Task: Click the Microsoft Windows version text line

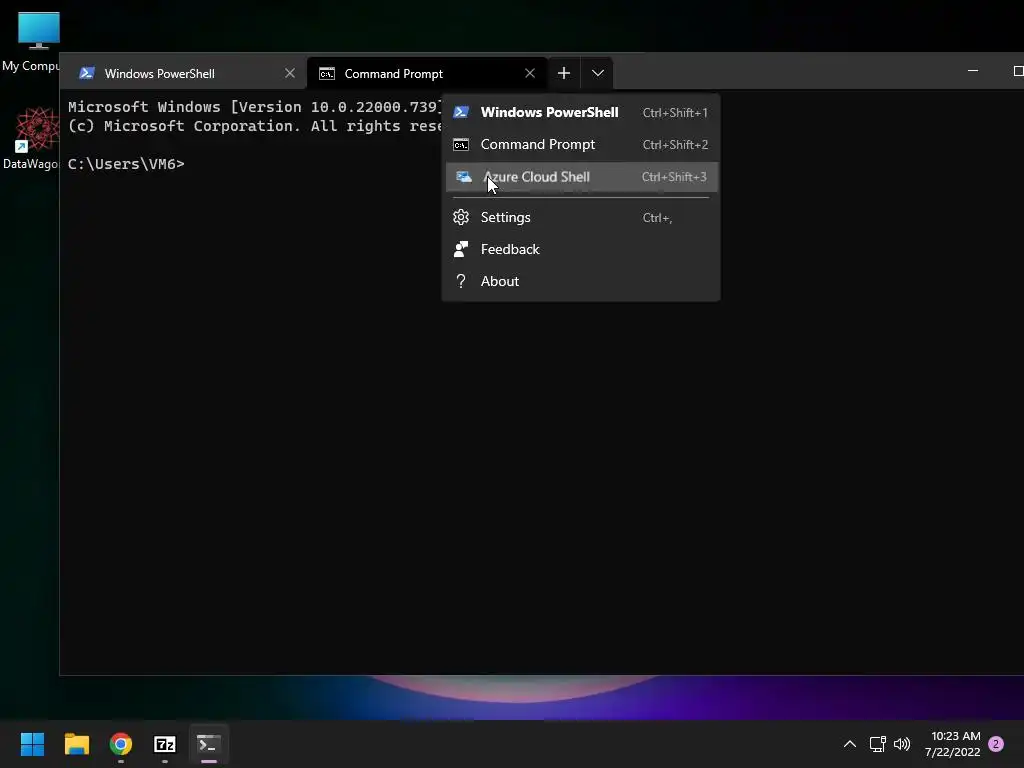Action: 255,107
